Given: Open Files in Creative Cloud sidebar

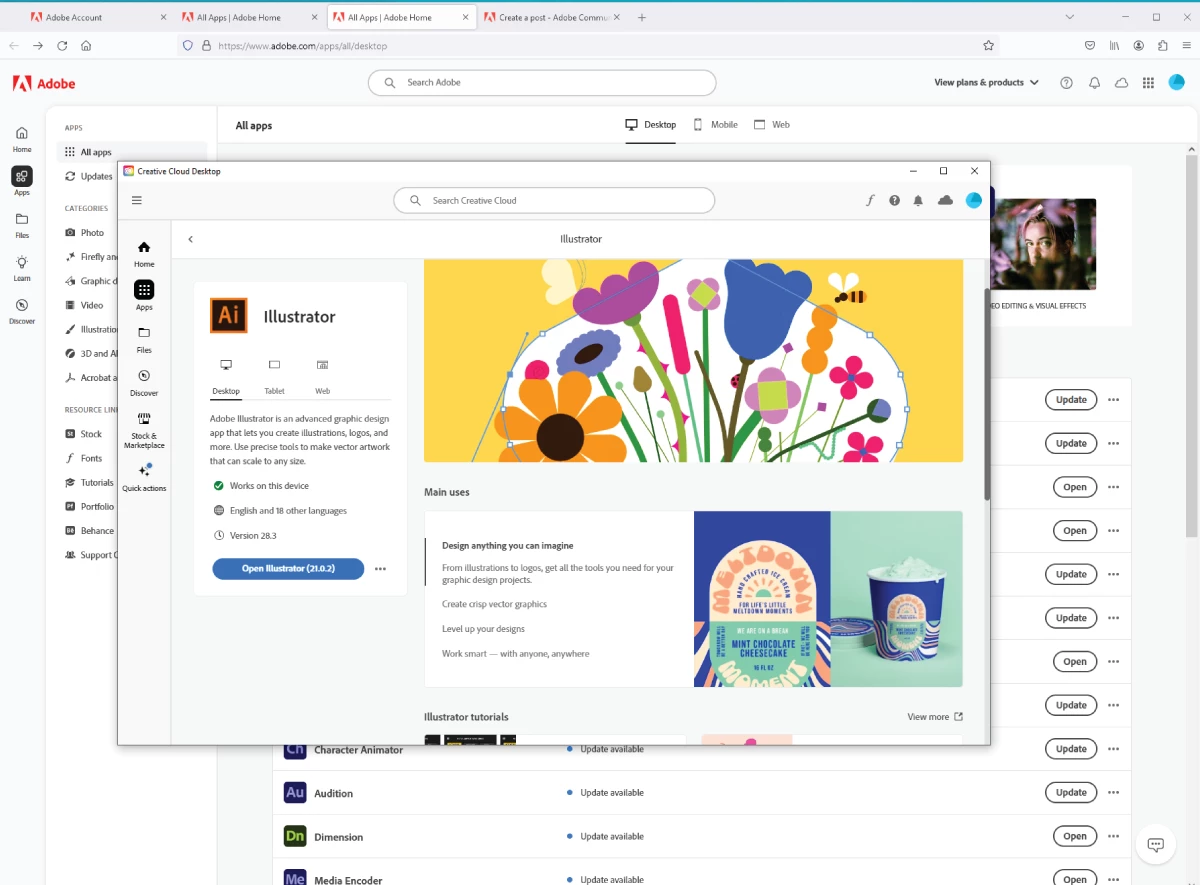Looking at the screenshot, I should pos(144,340).
